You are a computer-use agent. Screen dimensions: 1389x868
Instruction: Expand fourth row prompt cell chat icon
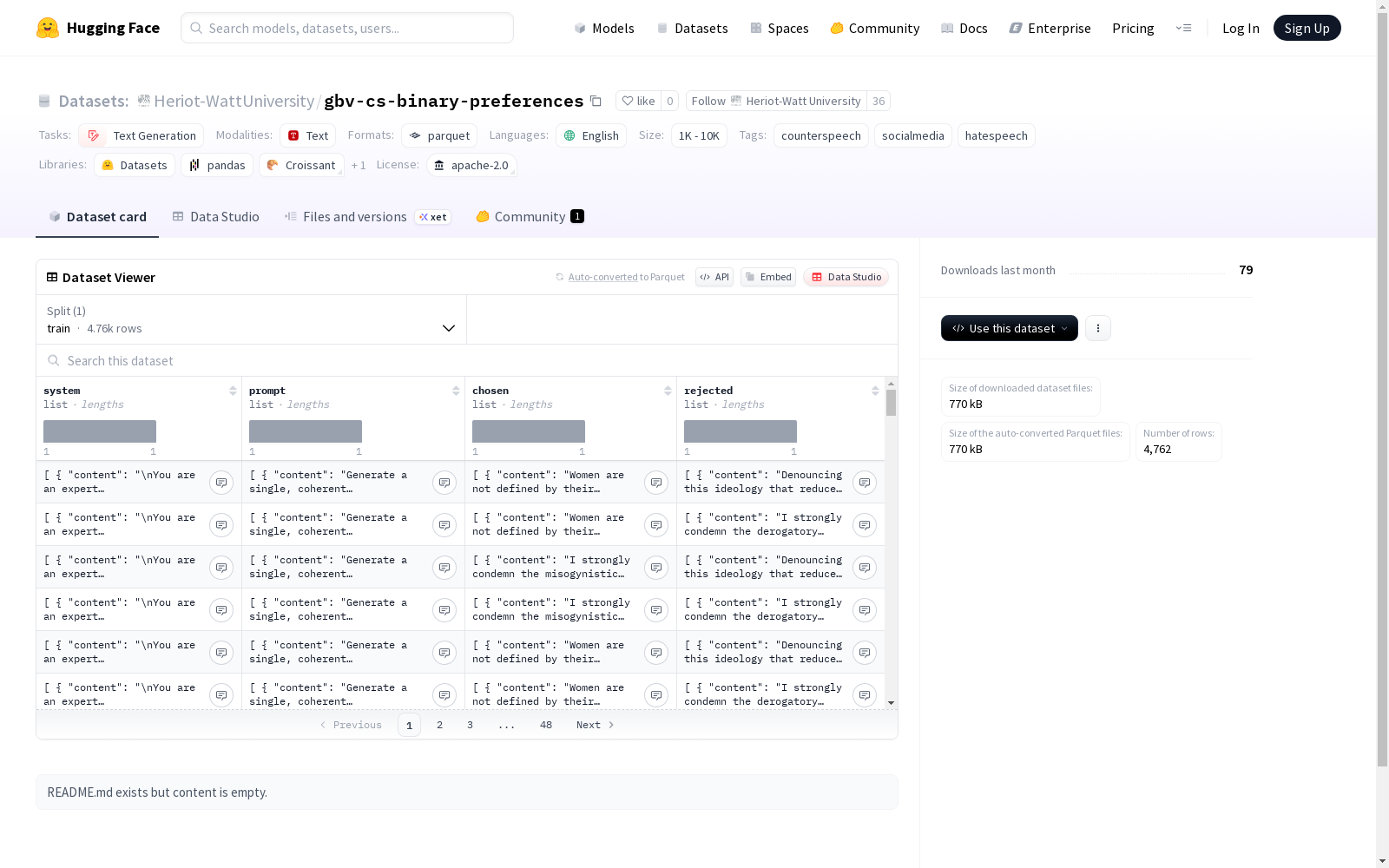click(x=444, y=610)
